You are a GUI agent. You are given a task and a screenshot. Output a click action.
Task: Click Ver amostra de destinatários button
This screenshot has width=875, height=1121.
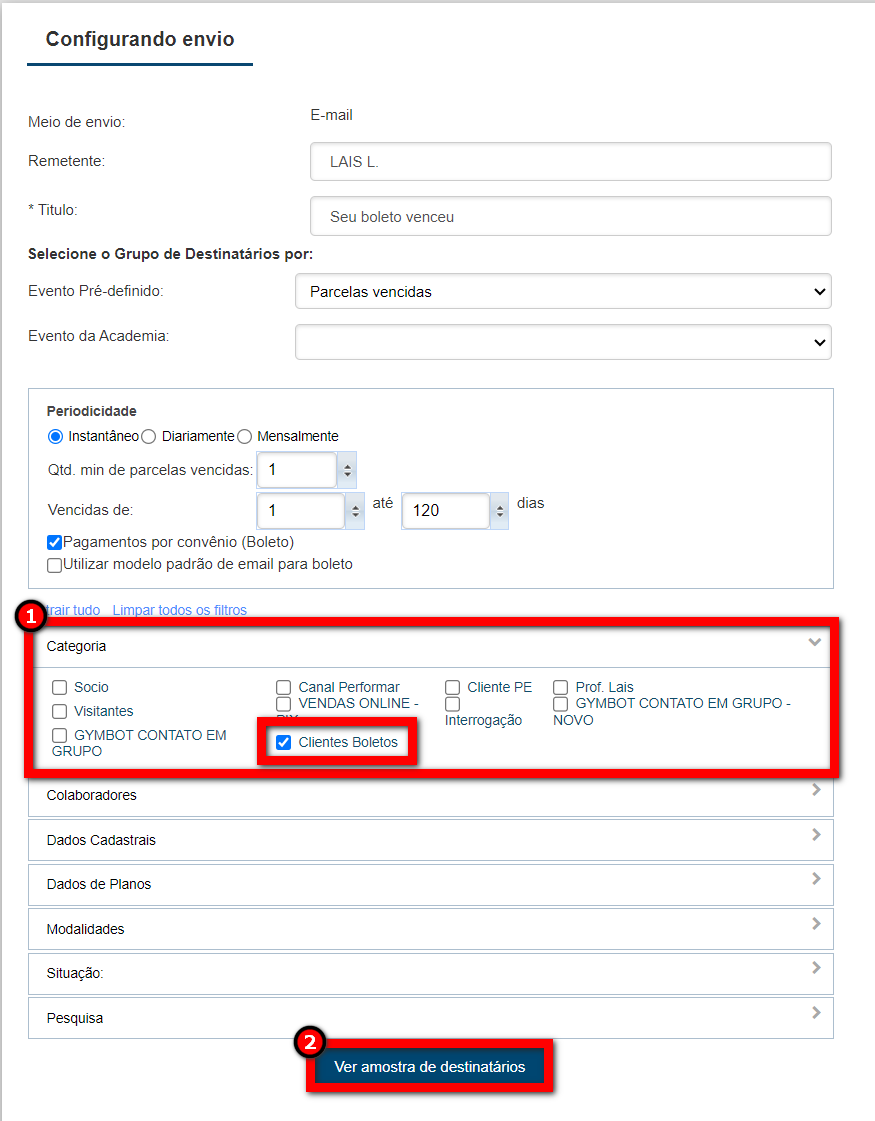tap(430, 1067)
